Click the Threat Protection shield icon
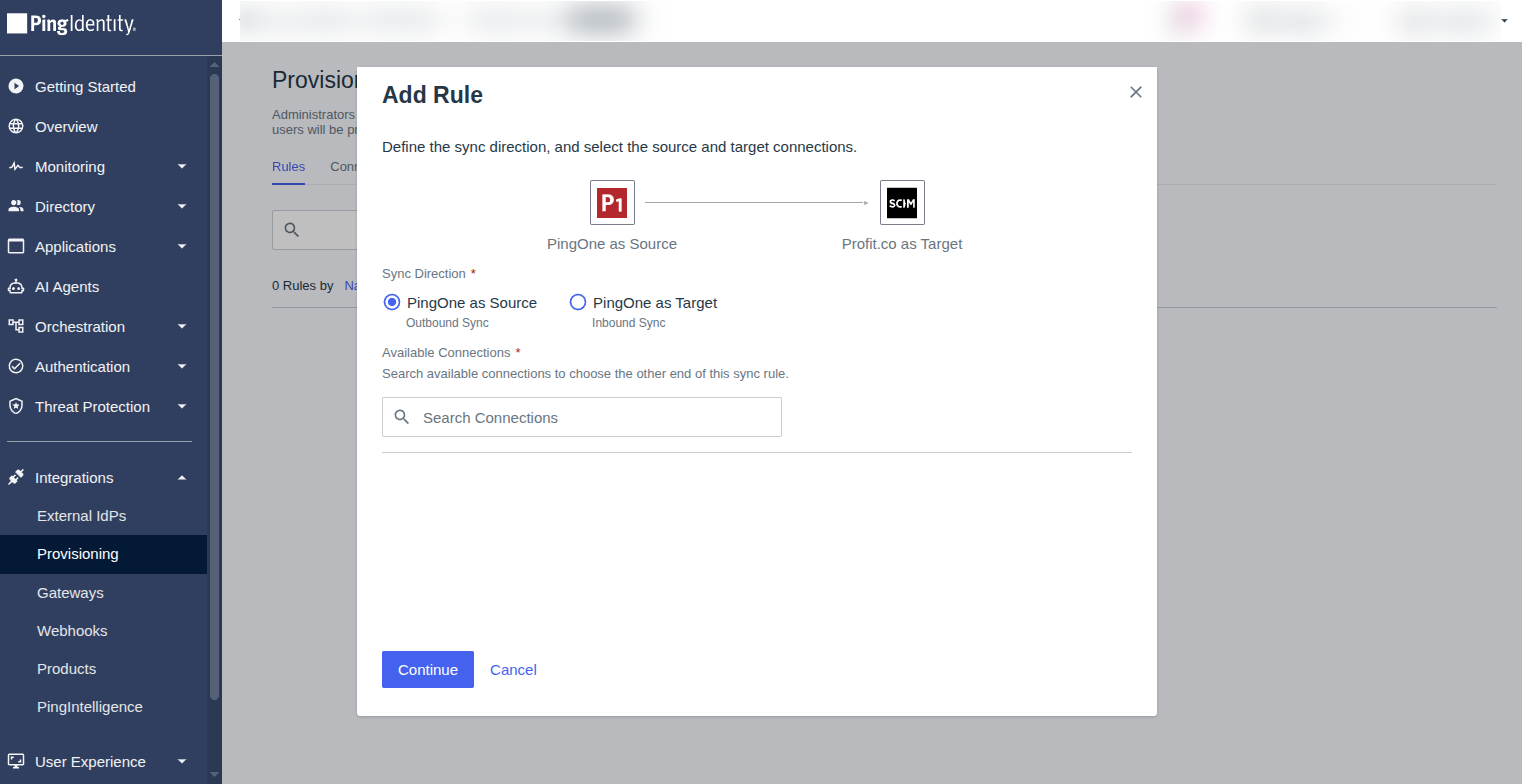Image resolution: width=1522 pixels, height=784 pixels. (16, 407)
